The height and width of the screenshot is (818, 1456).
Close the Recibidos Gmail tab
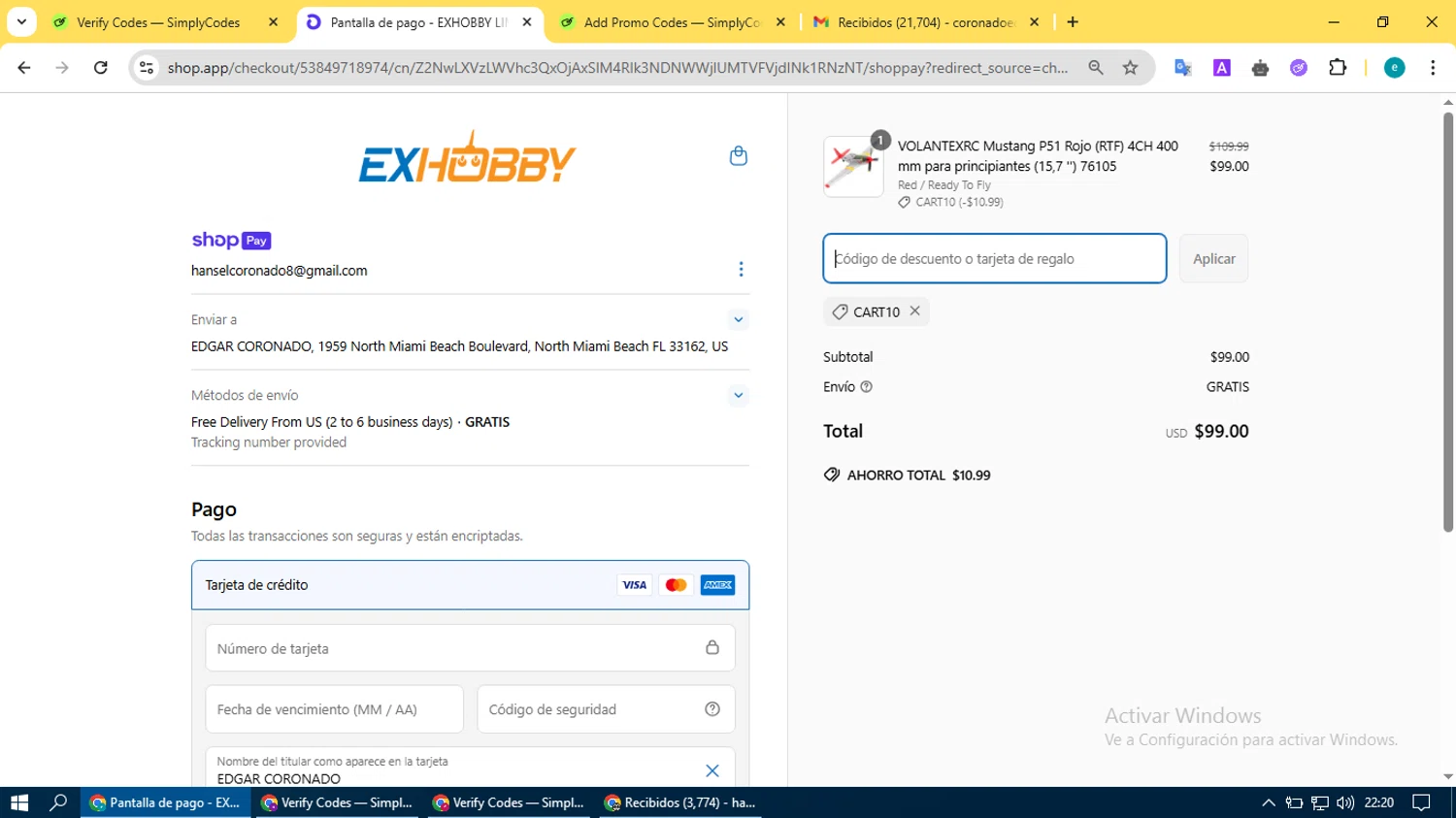click(x=1034, y=22)
